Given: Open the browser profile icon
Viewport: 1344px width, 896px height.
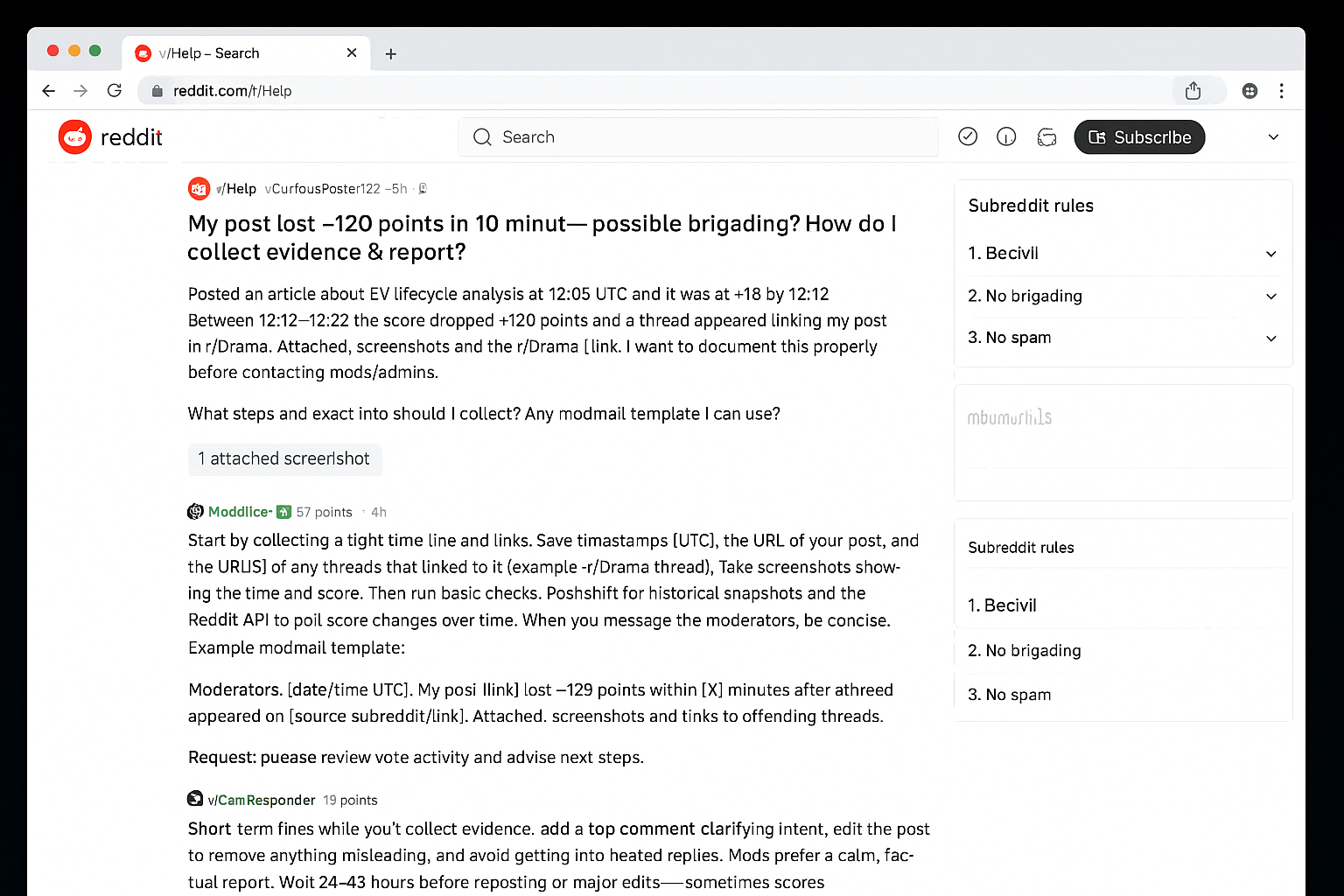Looking at the screenshot, I should tap(1250, 91).
